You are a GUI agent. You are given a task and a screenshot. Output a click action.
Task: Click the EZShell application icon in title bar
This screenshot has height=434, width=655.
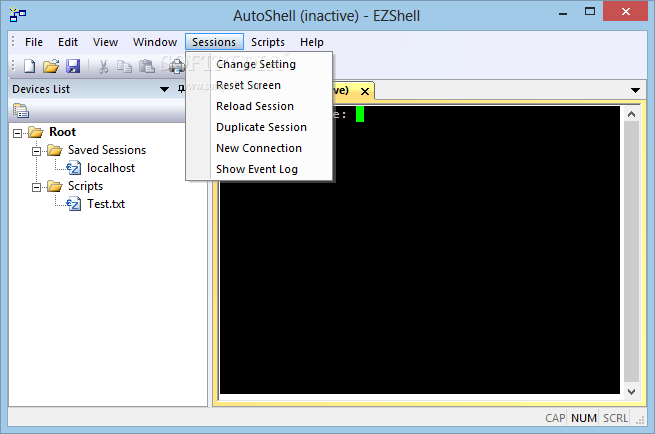coord(18,15)
